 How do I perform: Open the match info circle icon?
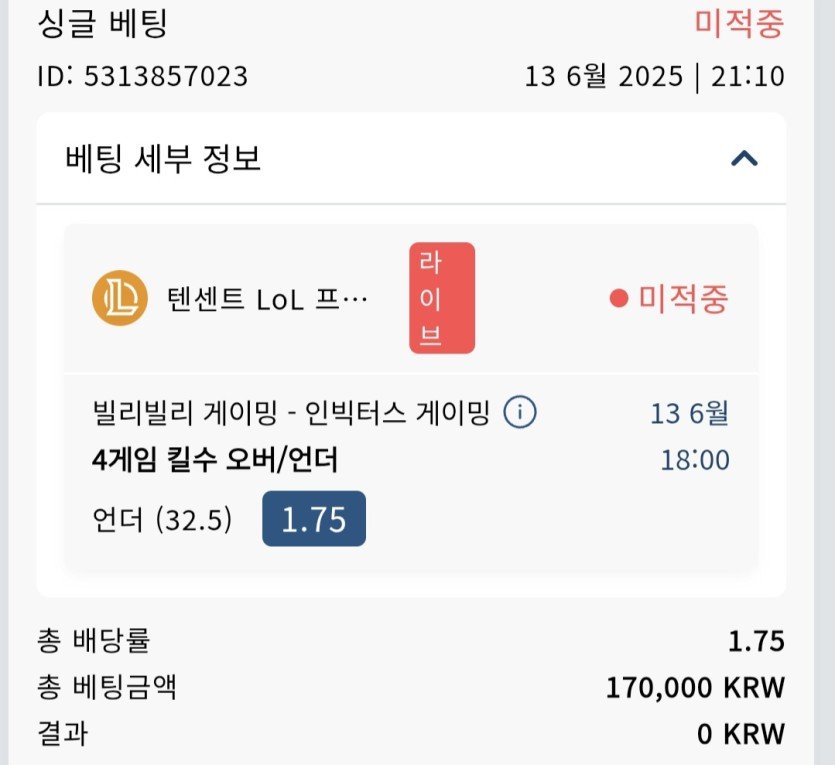pyautogui.click(x=520, y=411)
